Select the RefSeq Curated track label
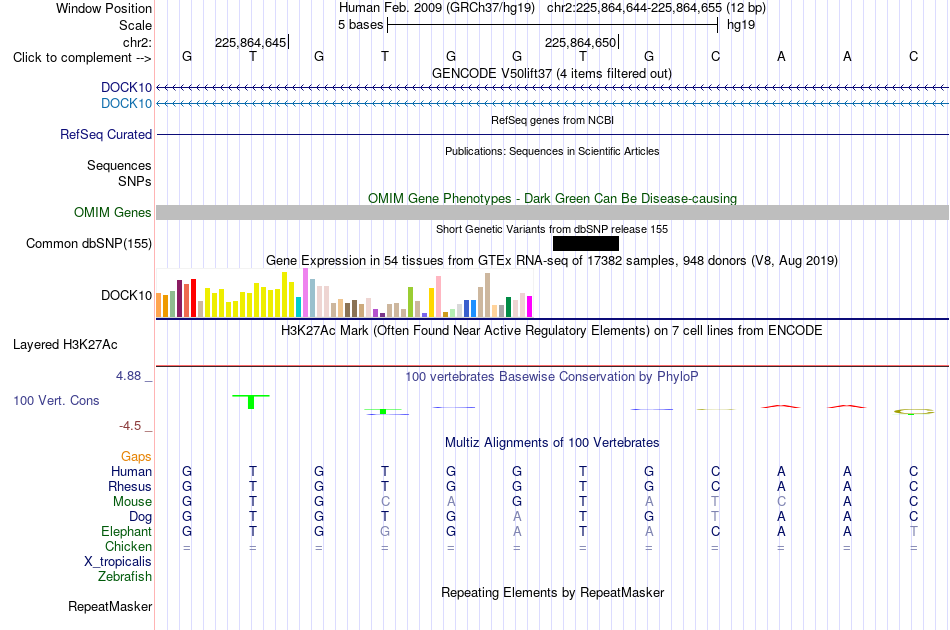The image size is (950, 630). (105, 134)
